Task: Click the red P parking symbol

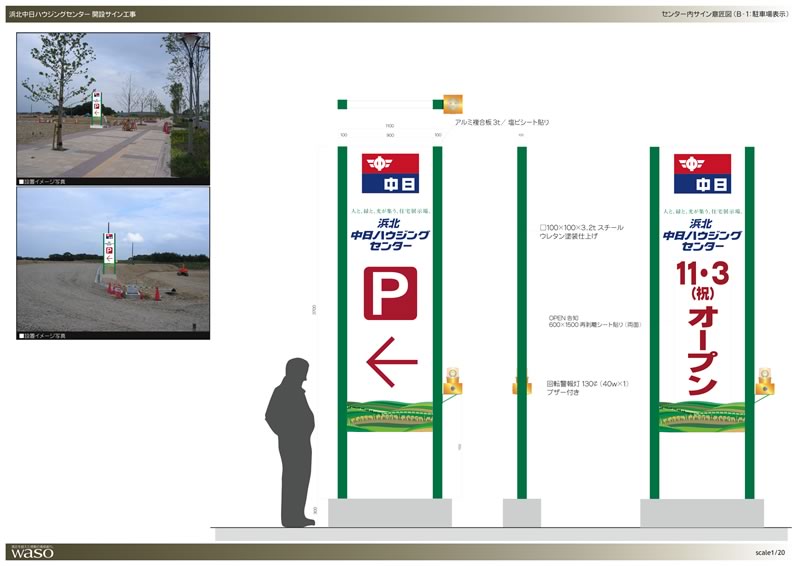Action: point(390,293)
